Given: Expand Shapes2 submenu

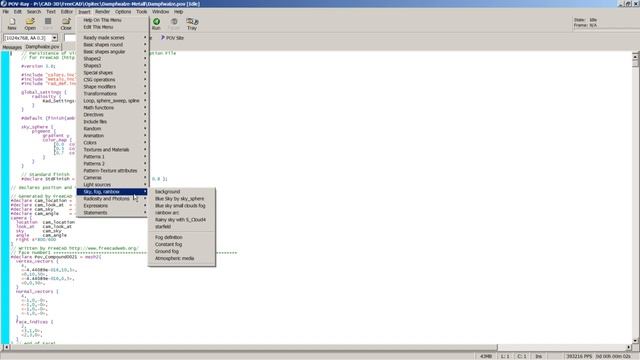Looking at the screenshot, I should click(113, 58).
